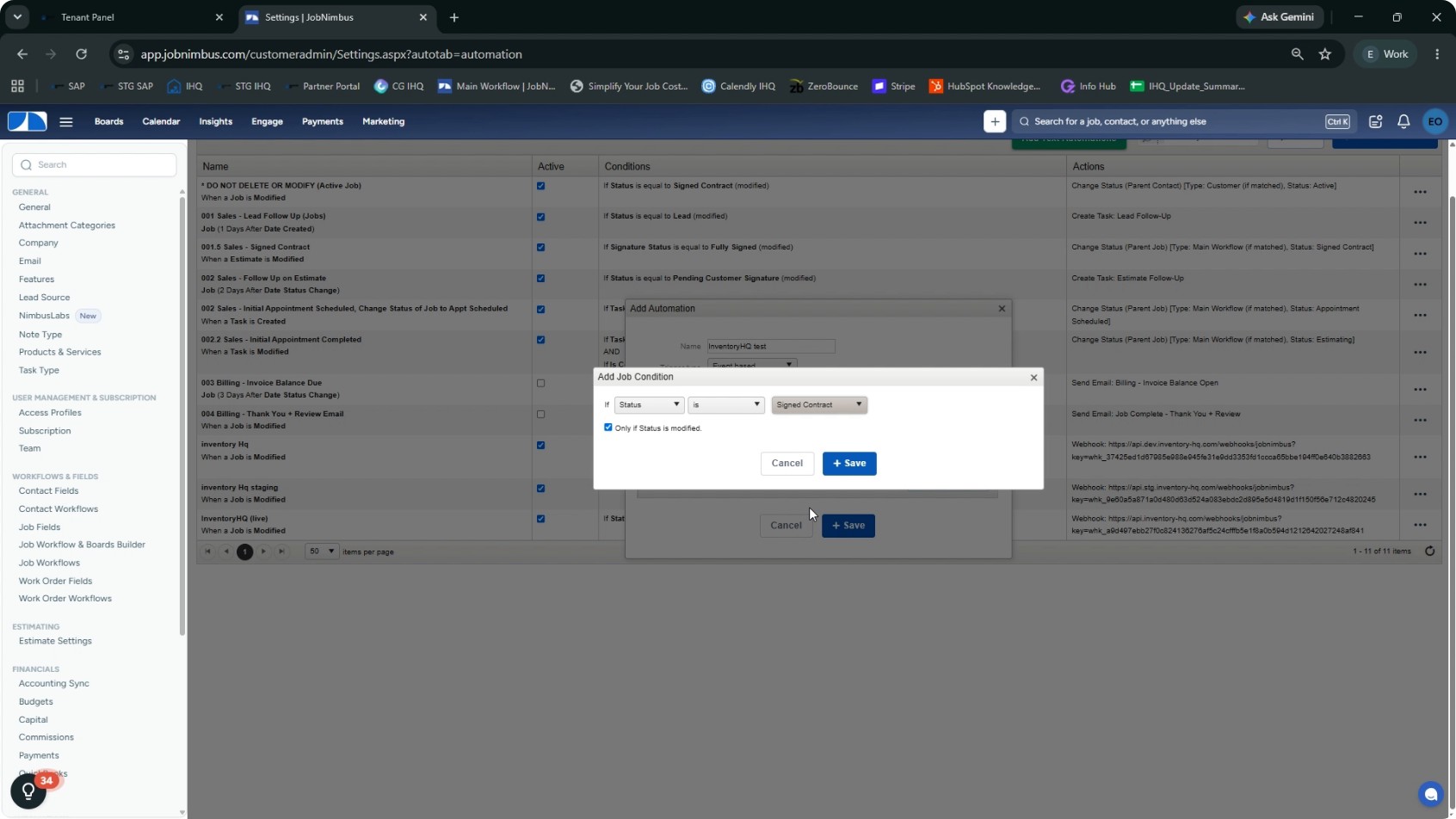Reload the browser page
Screen dimensions: 1456x819
(x=81, y=54)
